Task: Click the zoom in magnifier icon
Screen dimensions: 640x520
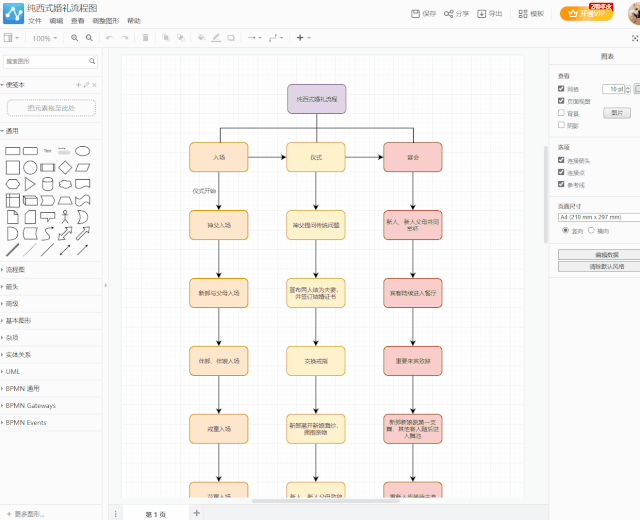Action: coord(74,38)
